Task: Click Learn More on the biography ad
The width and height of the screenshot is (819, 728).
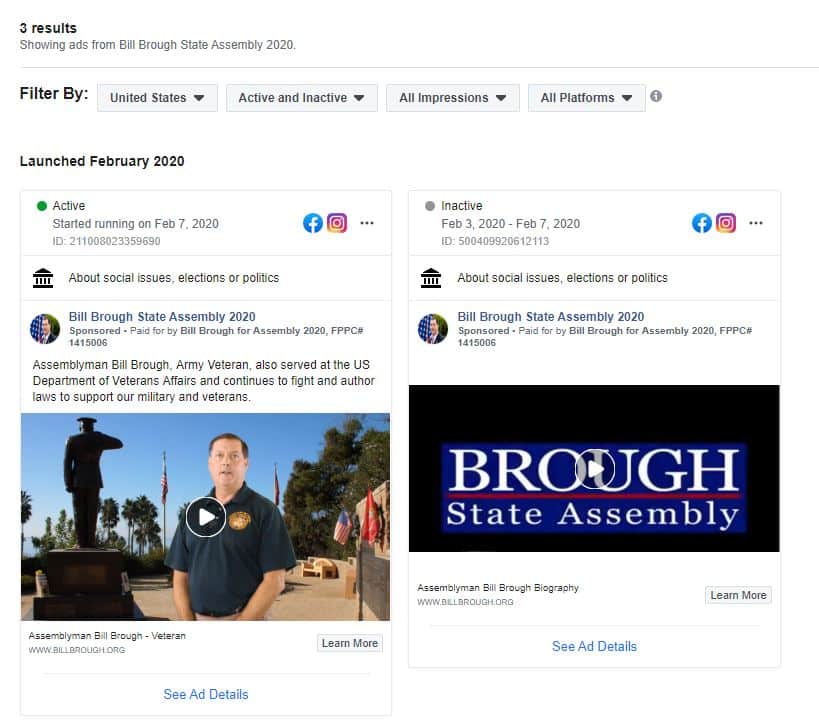Action: tap(738, 595)
